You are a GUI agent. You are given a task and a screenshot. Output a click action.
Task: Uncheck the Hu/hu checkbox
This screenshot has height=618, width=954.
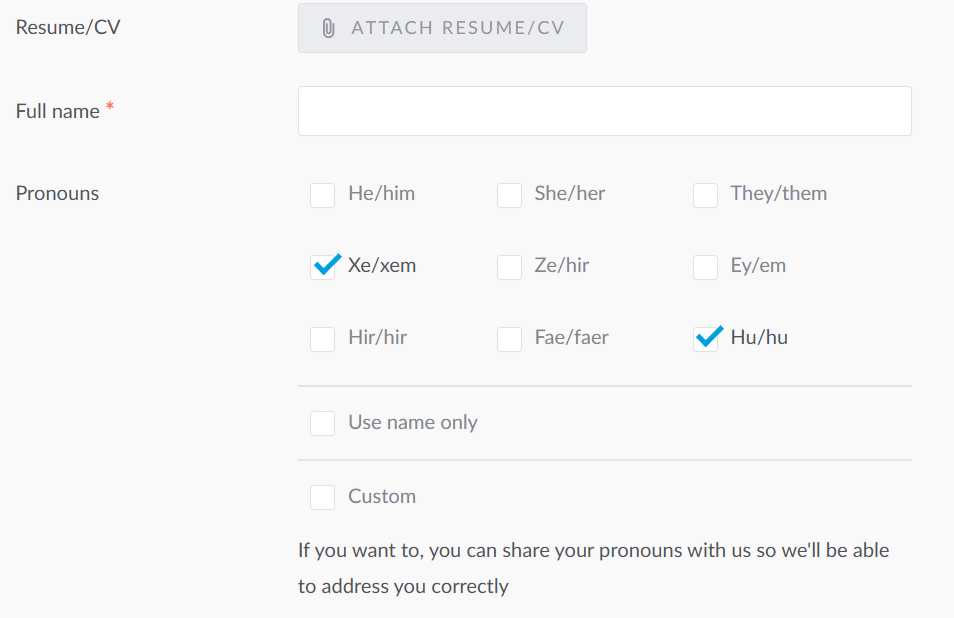tap(705, 339)
